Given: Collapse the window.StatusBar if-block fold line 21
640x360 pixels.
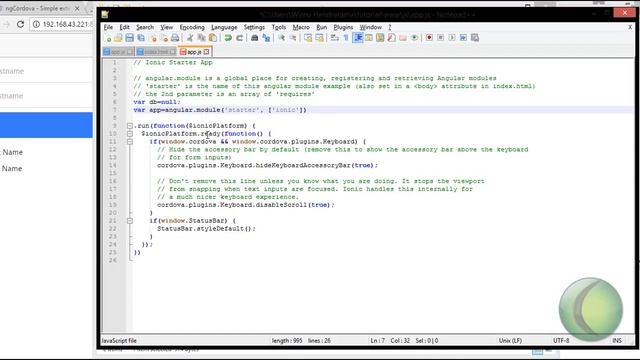Looking at the screenshot, I should (129, 221).
